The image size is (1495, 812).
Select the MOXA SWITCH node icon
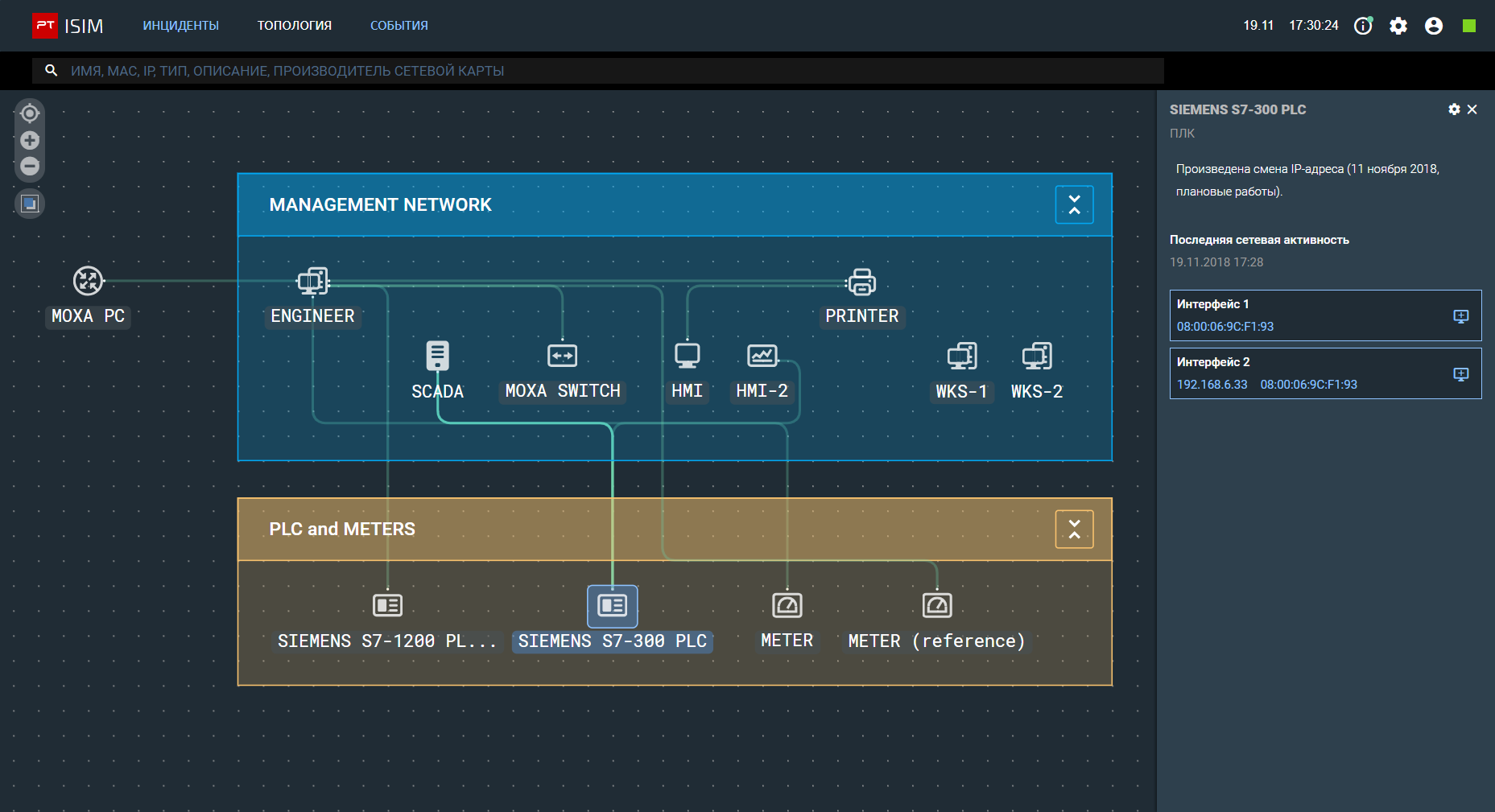563,356
